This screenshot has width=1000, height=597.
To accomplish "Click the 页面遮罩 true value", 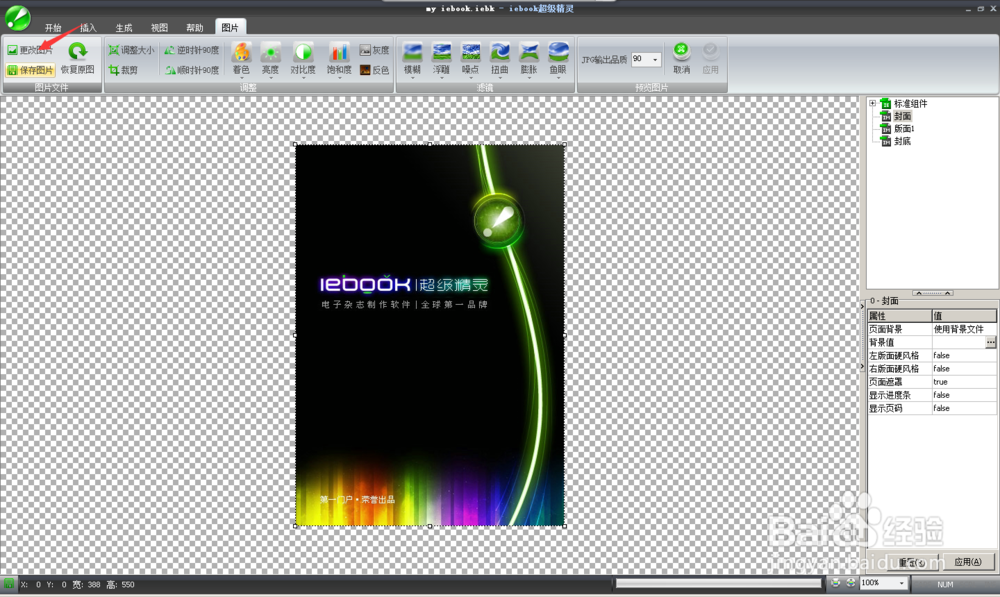I will point(964,382).
